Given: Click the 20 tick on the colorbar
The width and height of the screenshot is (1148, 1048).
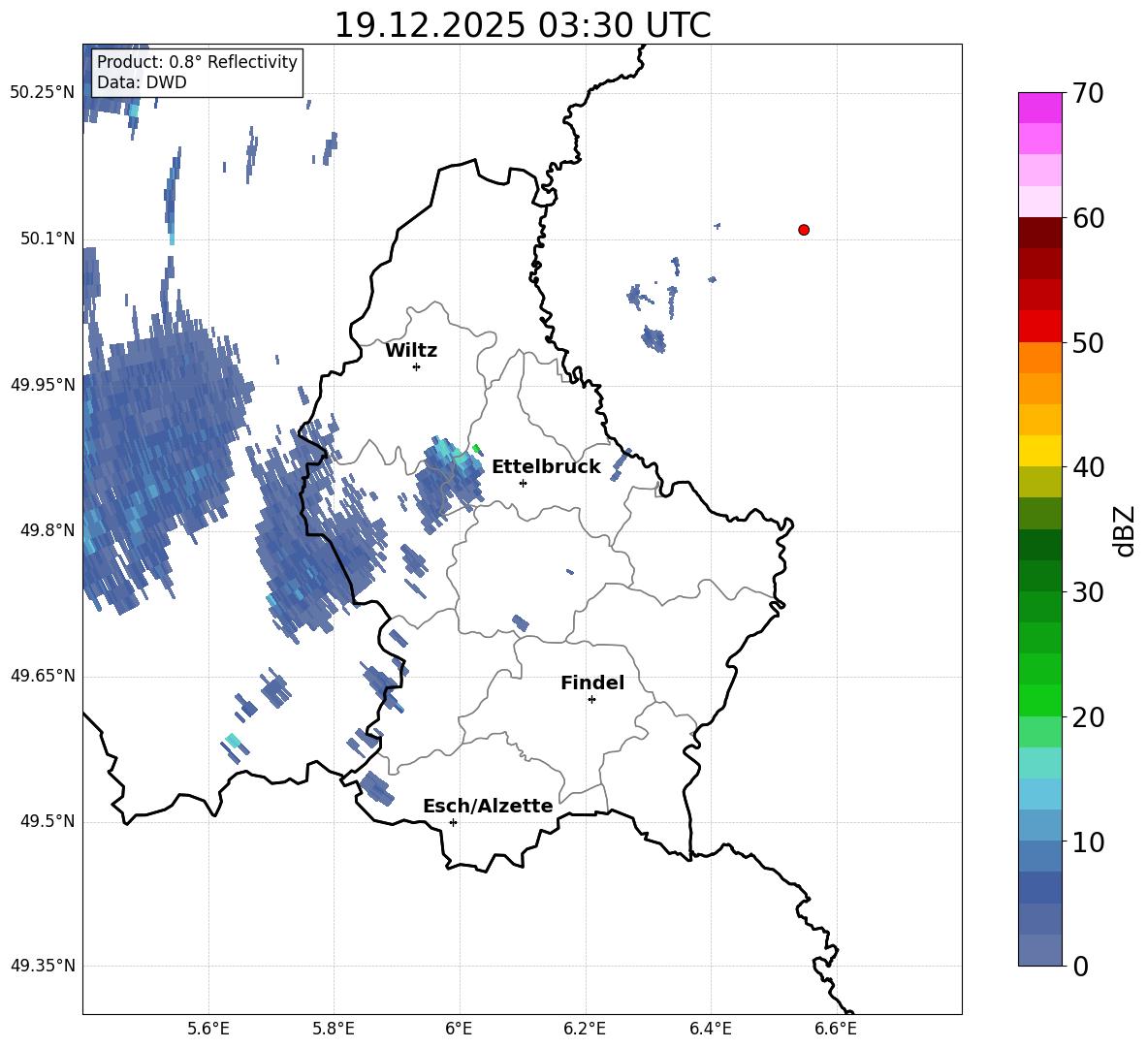Looking at the screenshot, I should tap(1088, 716).
